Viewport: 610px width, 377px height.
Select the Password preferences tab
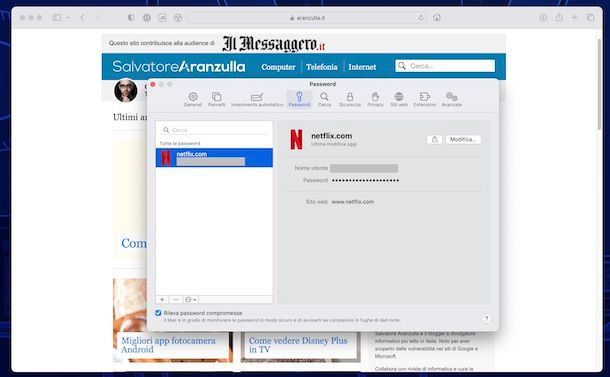(x=299, y=99)
